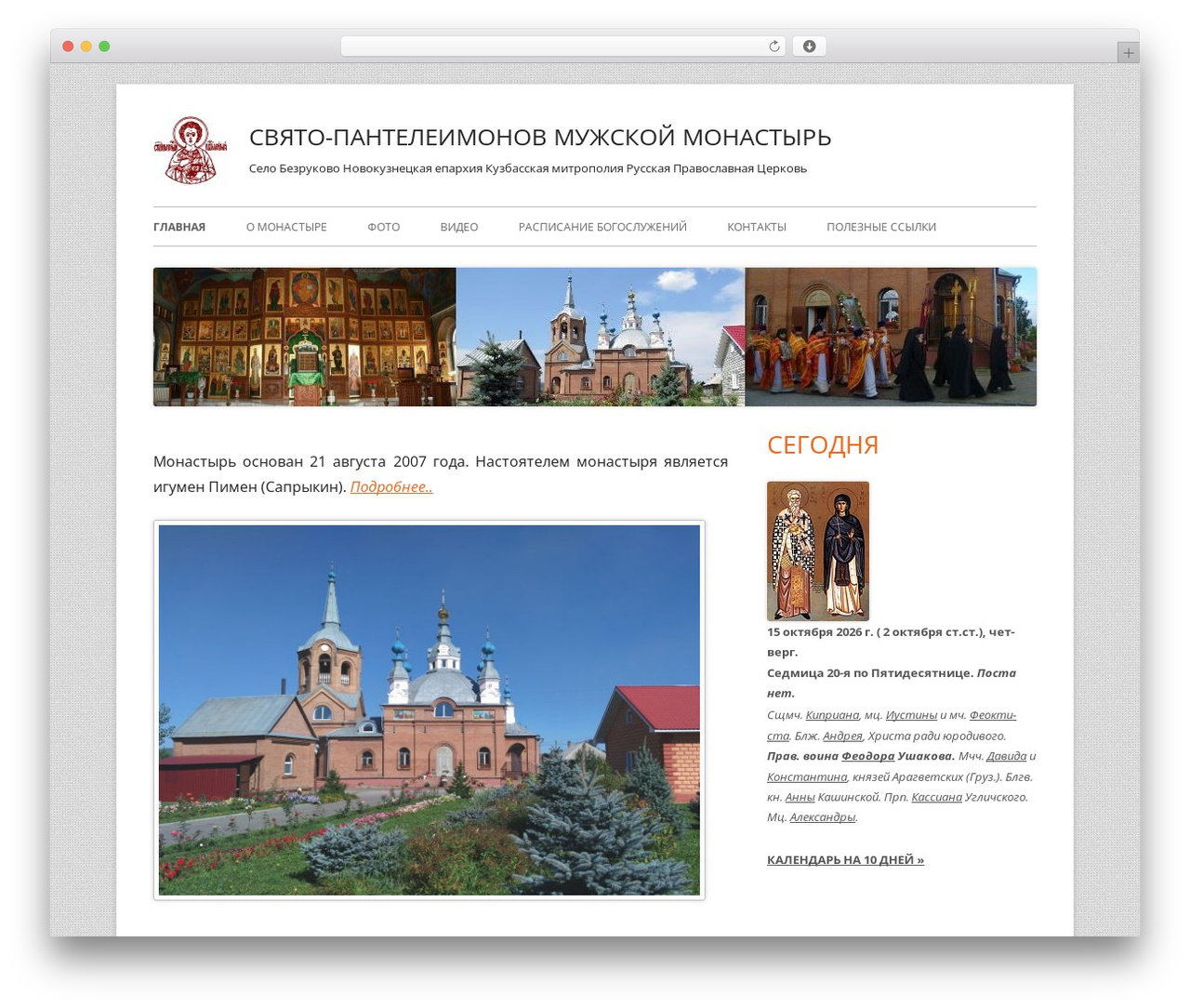Minimize window using the yellow button
The image size is (1190, 1008).
pyautogui.click(x=86, y=46)
